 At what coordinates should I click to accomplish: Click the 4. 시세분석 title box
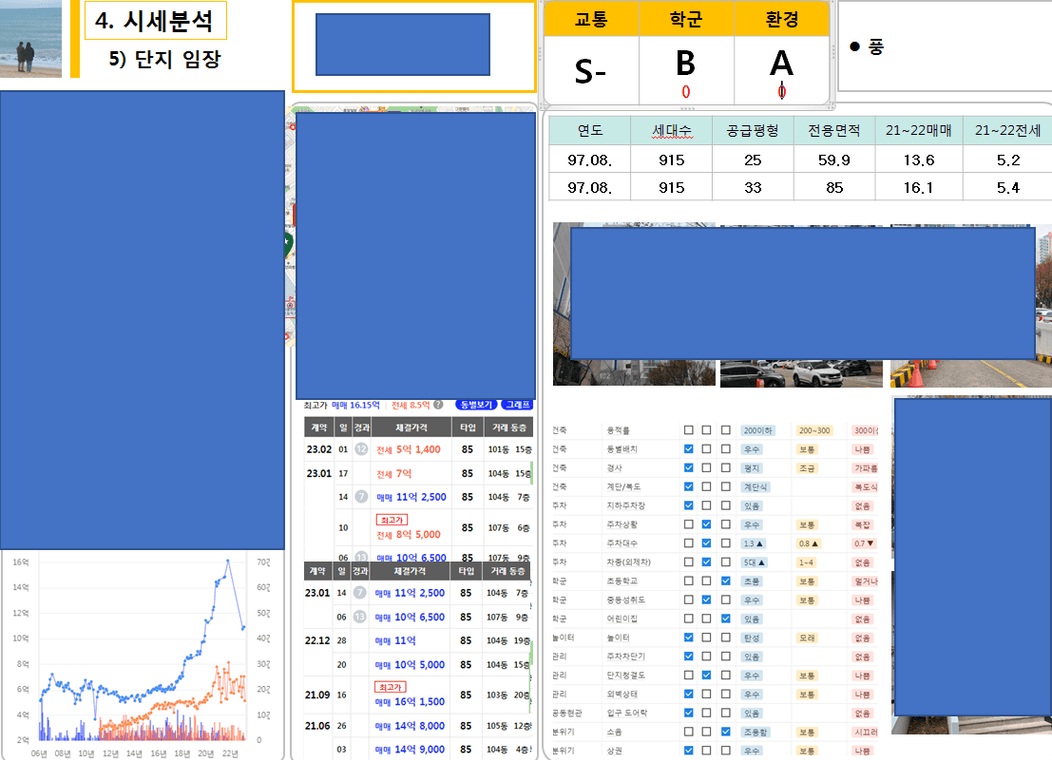(x=155, y=21)
